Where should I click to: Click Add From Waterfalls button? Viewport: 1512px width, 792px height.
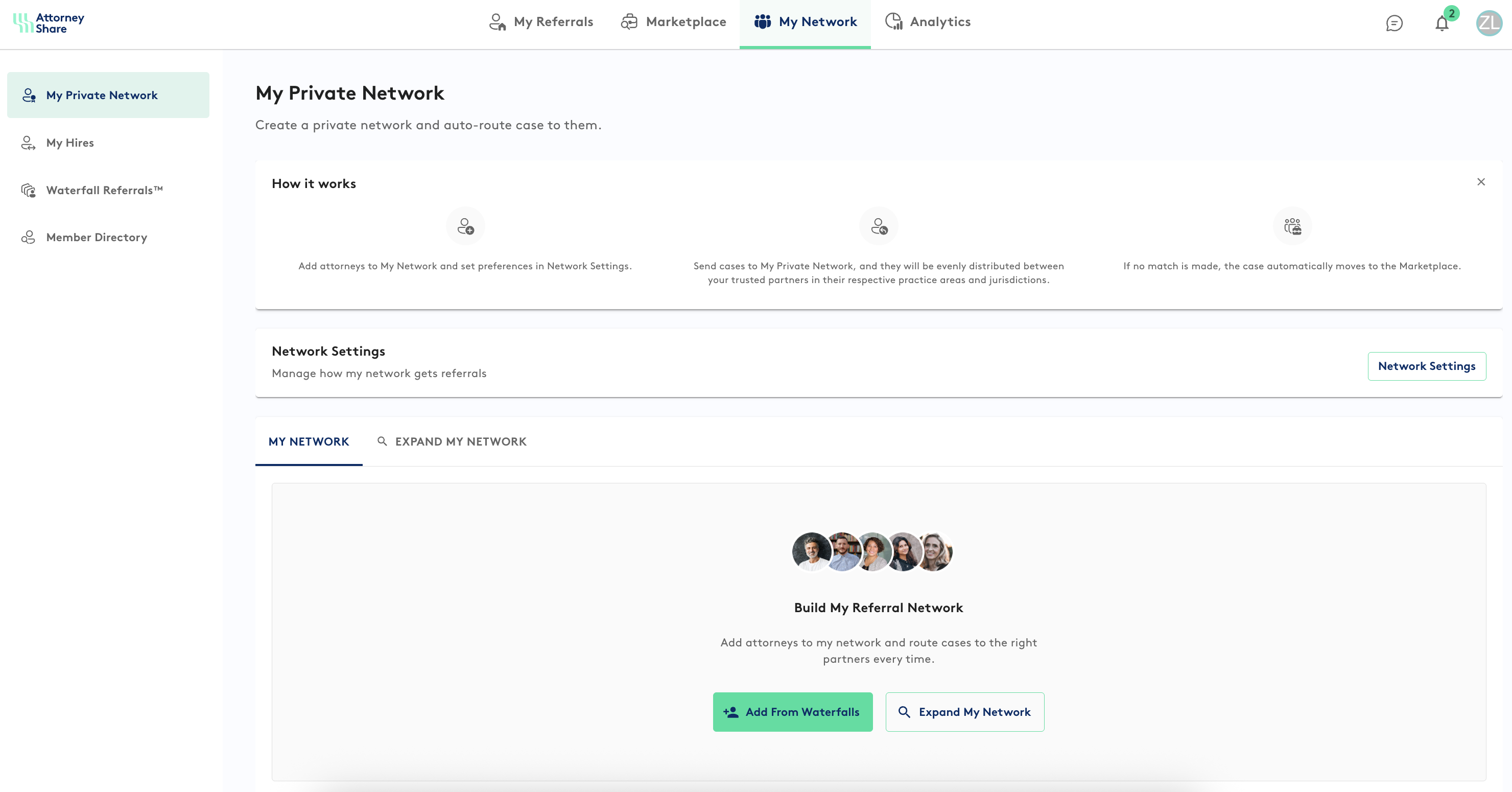click(792, 712)
